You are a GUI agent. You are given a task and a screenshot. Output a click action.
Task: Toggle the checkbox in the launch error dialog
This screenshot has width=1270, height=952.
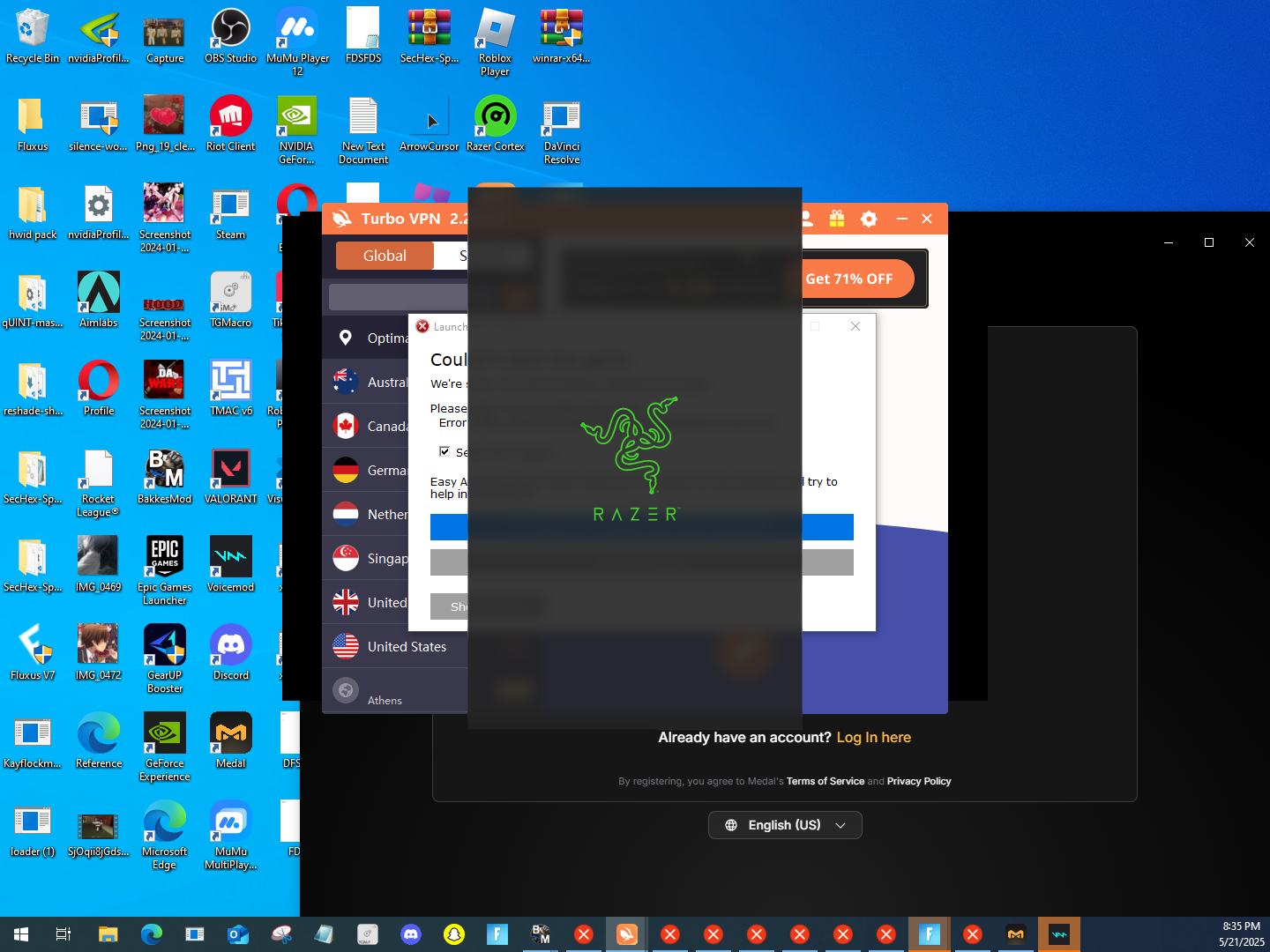click(x=444, y=451)
